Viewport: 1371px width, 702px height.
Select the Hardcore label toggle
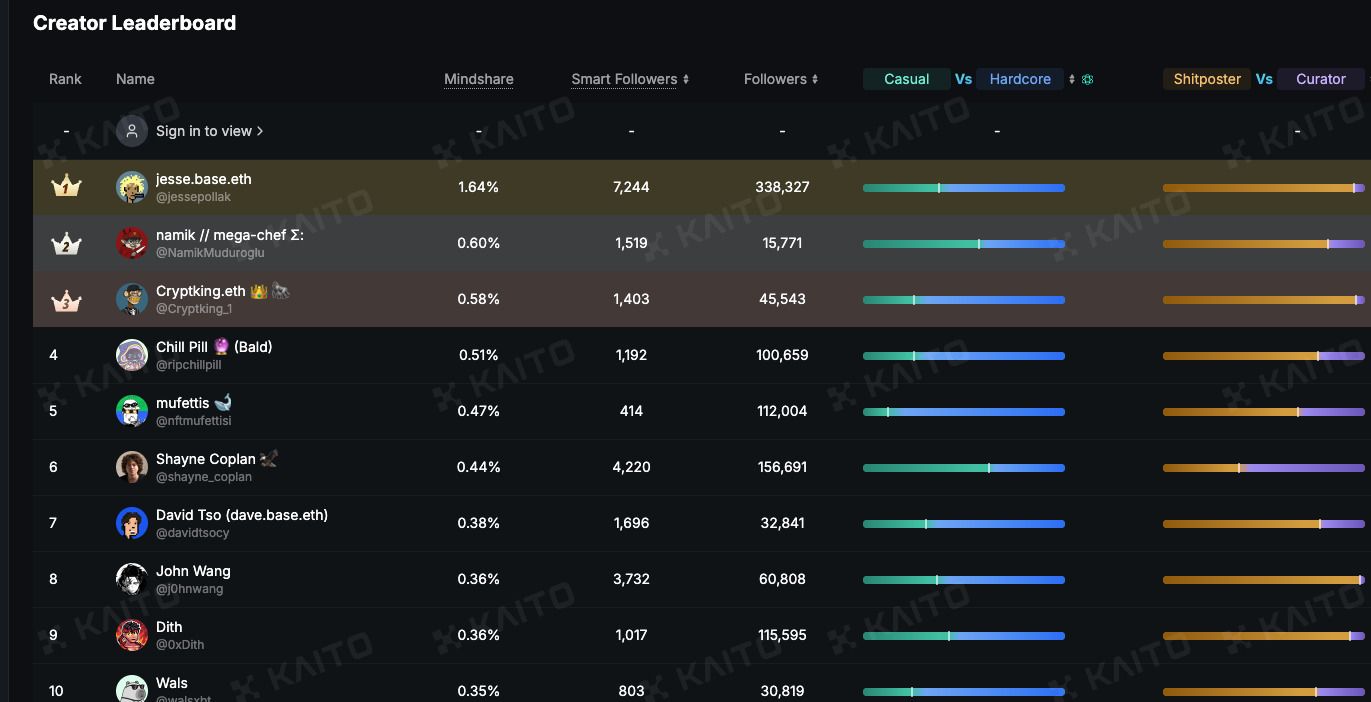(x=1020, y=79)
